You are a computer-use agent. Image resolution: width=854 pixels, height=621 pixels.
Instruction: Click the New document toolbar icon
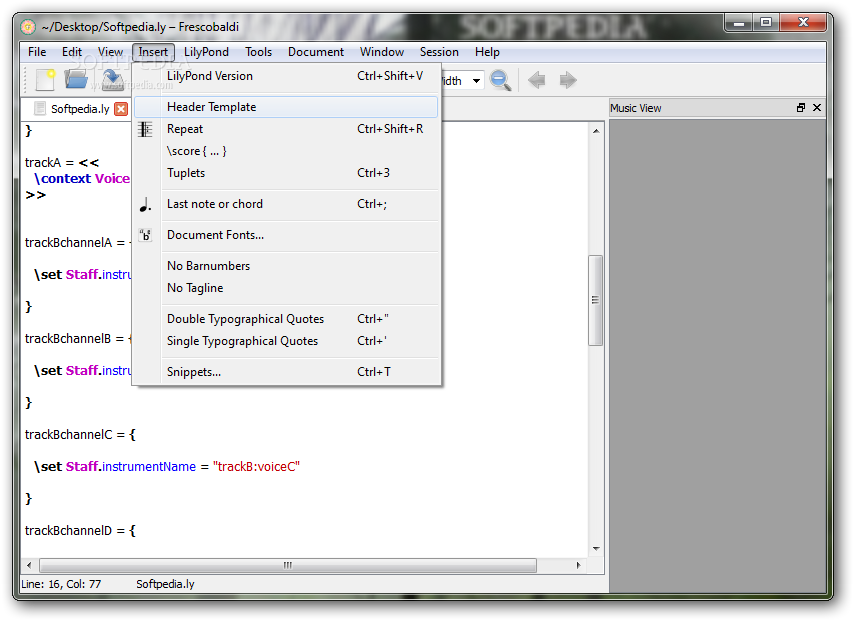click(45, 80)
